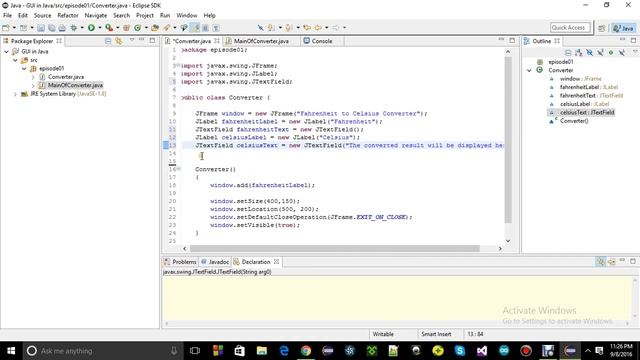This screenshot has height=360, width=640.
Task: Expand Converter.java in Package Explorer
Action: [33, 77]
